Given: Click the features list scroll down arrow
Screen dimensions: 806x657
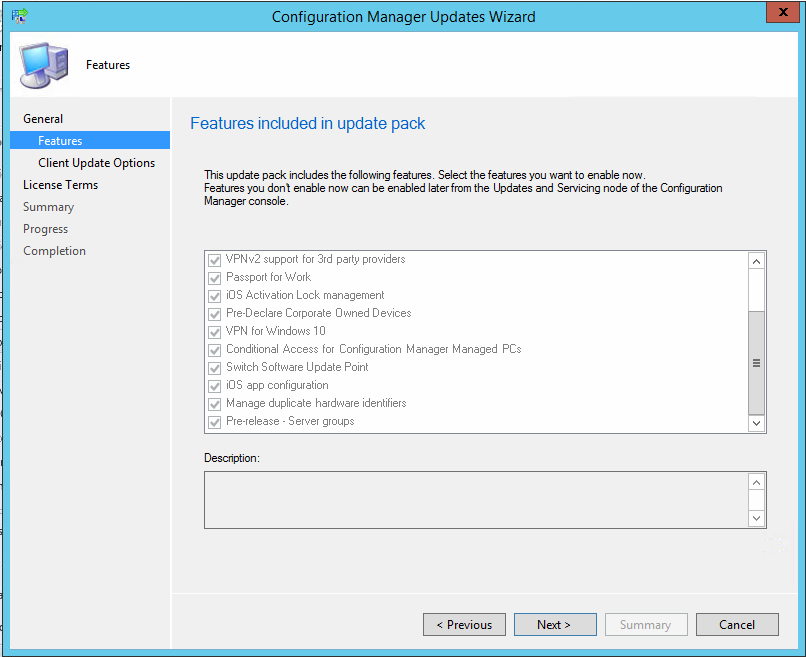Looking at the screenshot, I should click(756, 424).
